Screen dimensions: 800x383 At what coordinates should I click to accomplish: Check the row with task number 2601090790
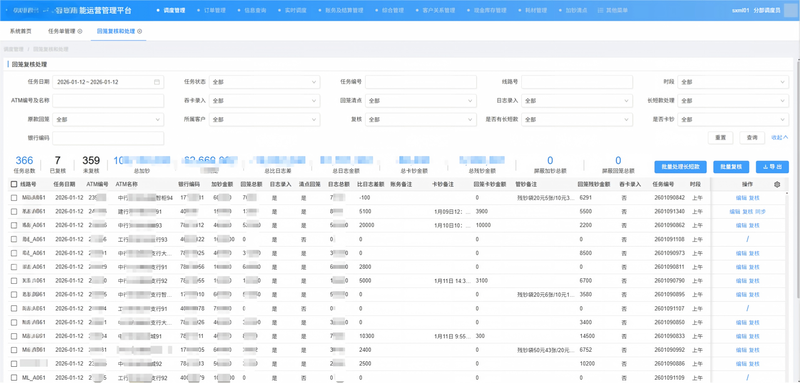14,280
